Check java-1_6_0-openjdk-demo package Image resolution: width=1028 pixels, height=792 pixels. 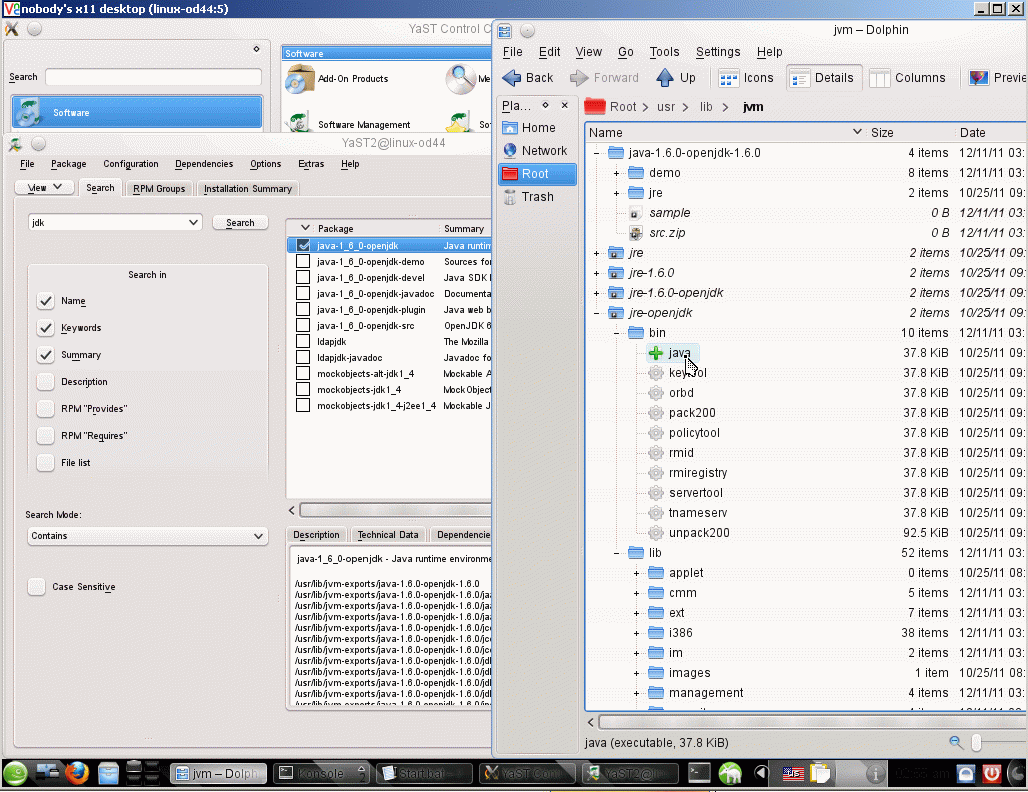[x=303, y=261]
